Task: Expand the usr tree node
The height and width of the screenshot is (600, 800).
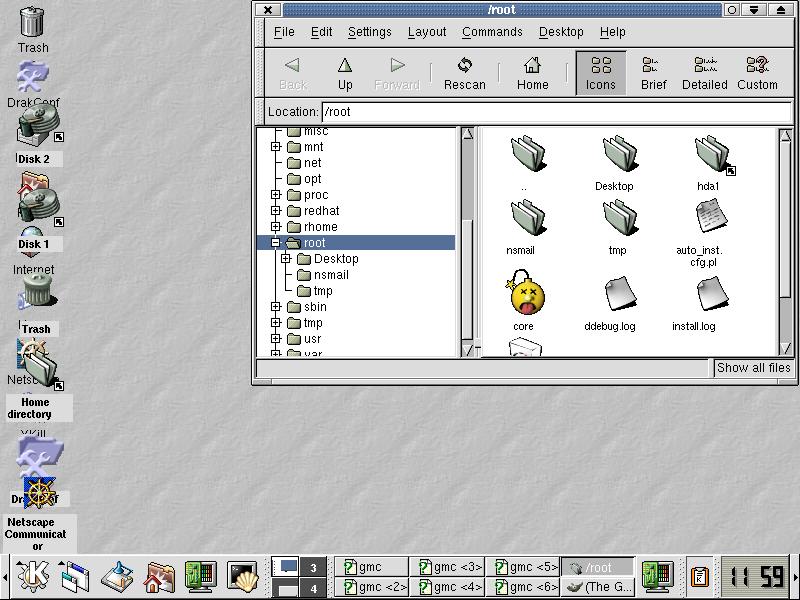Action: point(276,339)
